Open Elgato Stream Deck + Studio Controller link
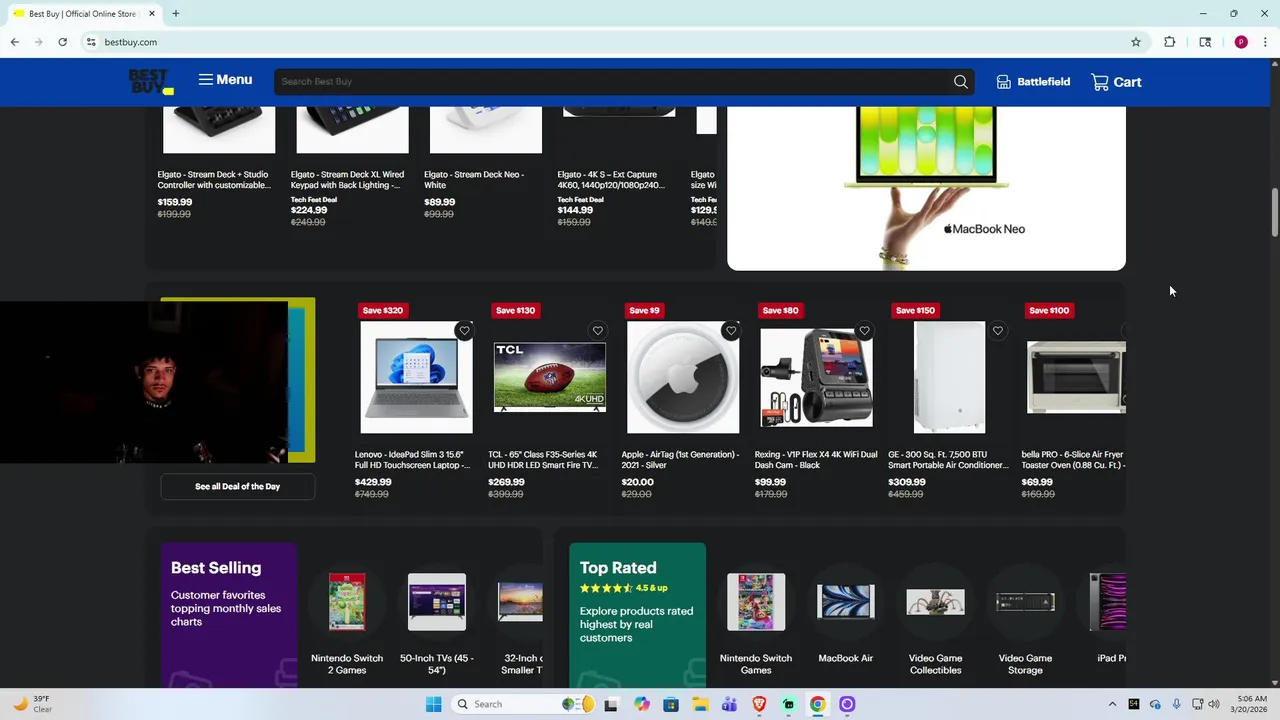 pos(214,180)
